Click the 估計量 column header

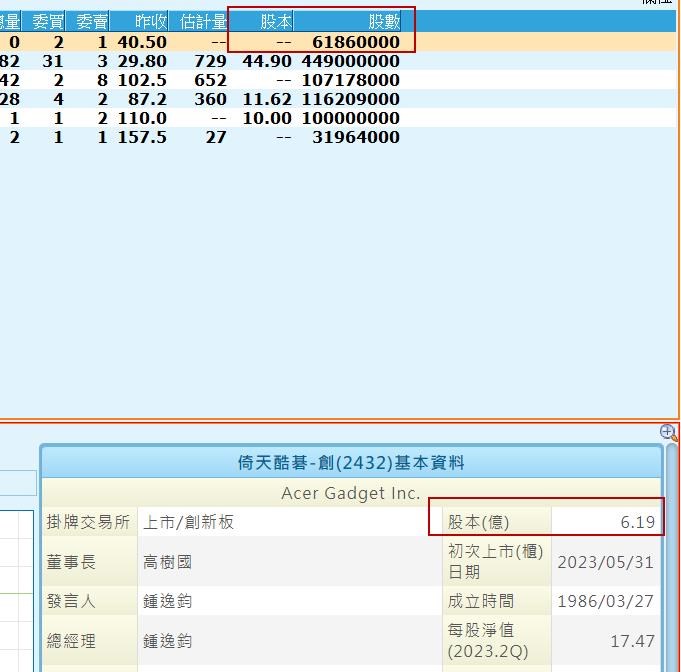[x=203, y=21]
